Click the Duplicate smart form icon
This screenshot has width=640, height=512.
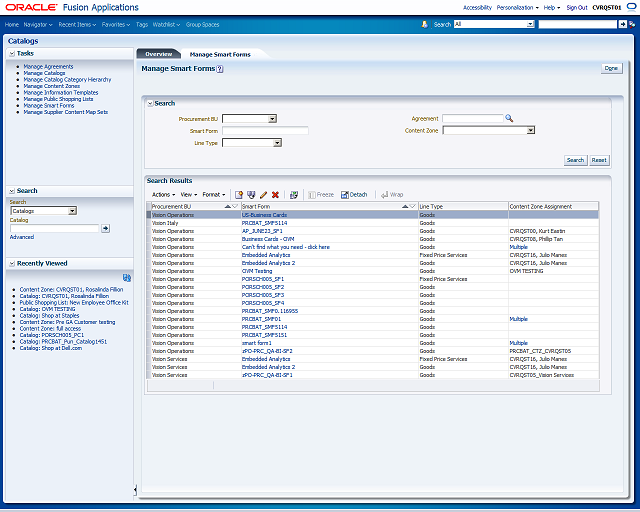[251, 195]
